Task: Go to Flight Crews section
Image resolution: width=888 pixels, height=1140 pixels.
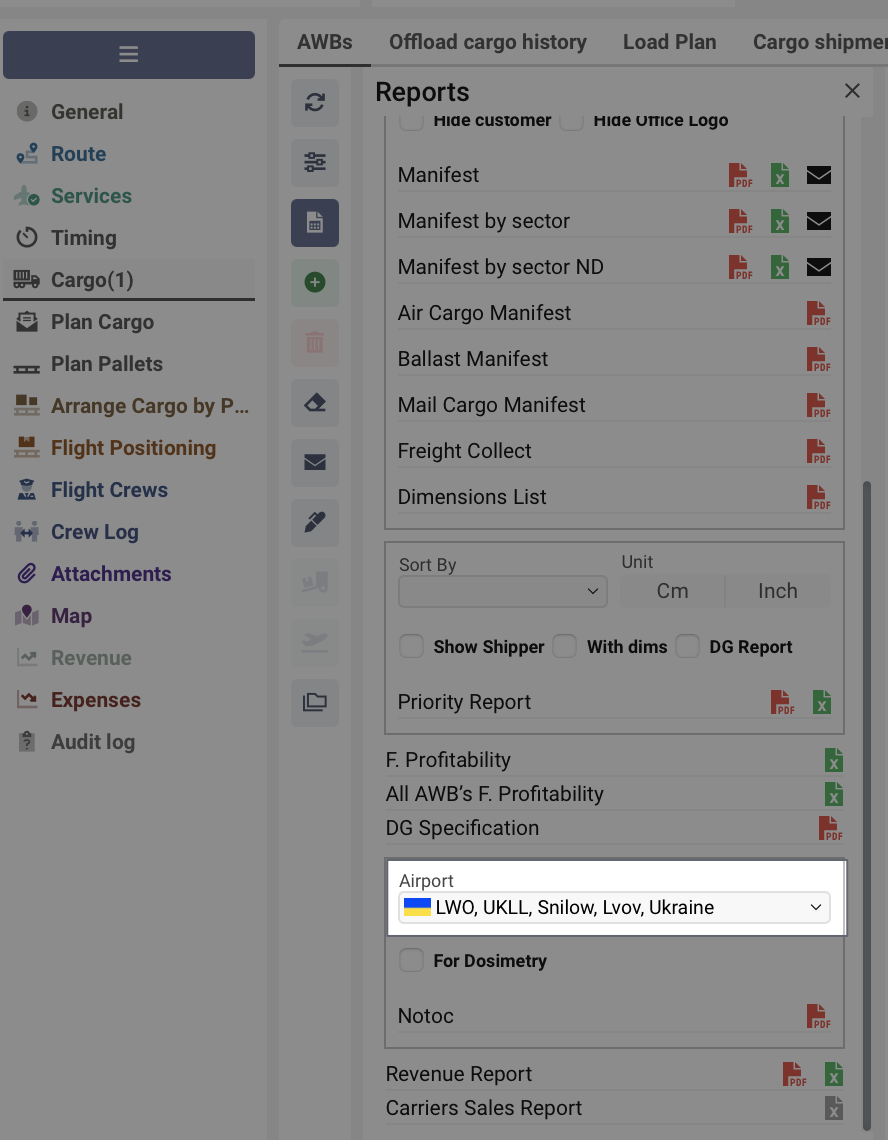Action: pyautogui.click(x=109, y=490)
